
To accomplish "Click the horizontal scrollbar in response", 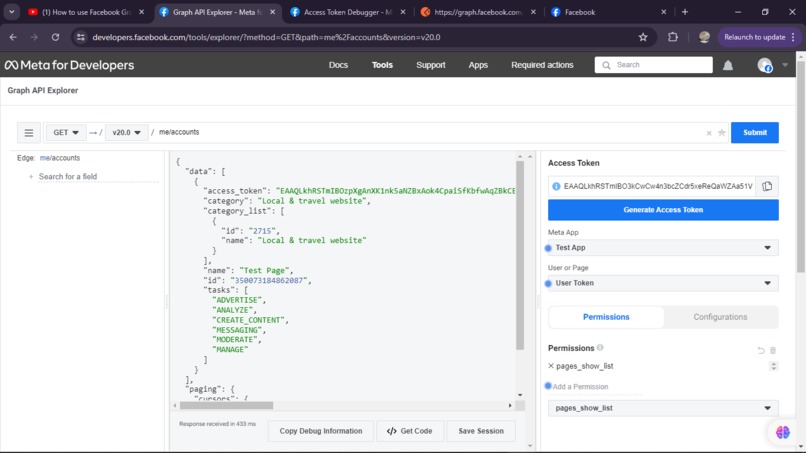I will click(x=227, y=406).
